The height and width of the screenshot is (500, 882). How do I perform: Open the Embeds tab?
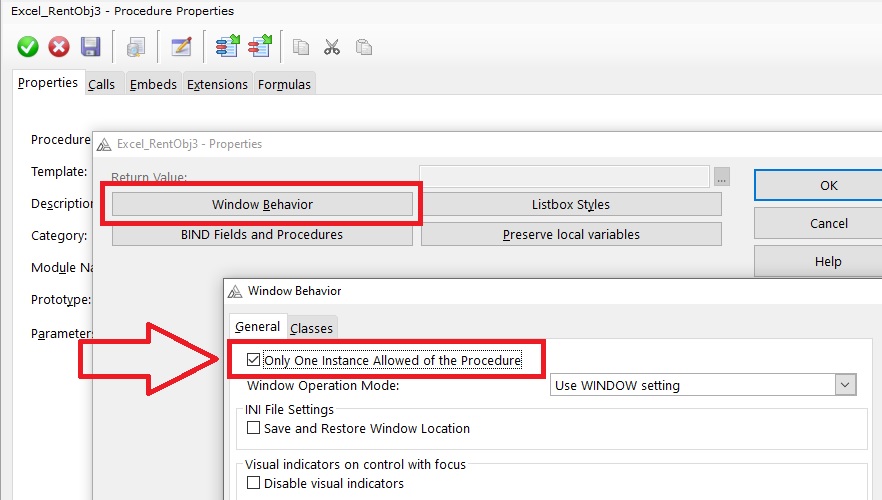pyautogui.click(x=153, y=85)
